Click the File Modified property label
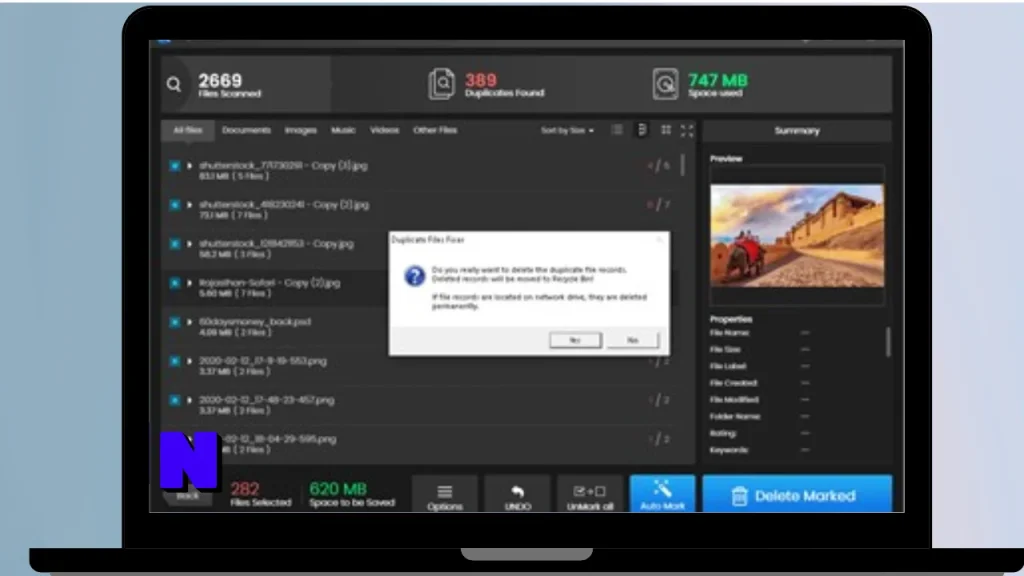1024x576 pixels. coord(734,400)
